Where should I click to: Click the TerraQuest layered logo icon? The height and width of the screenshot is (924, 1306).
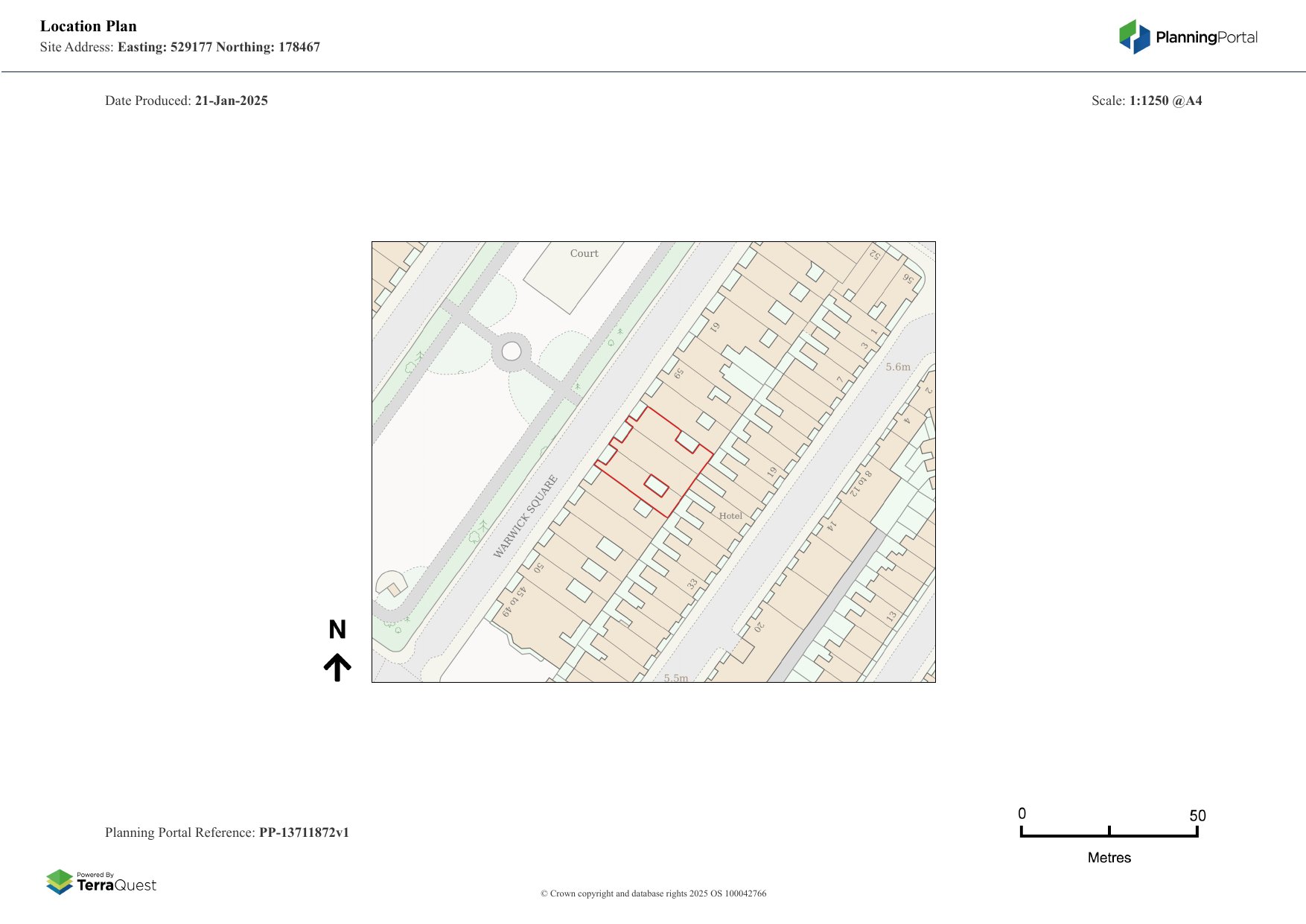tap(60, 882)
